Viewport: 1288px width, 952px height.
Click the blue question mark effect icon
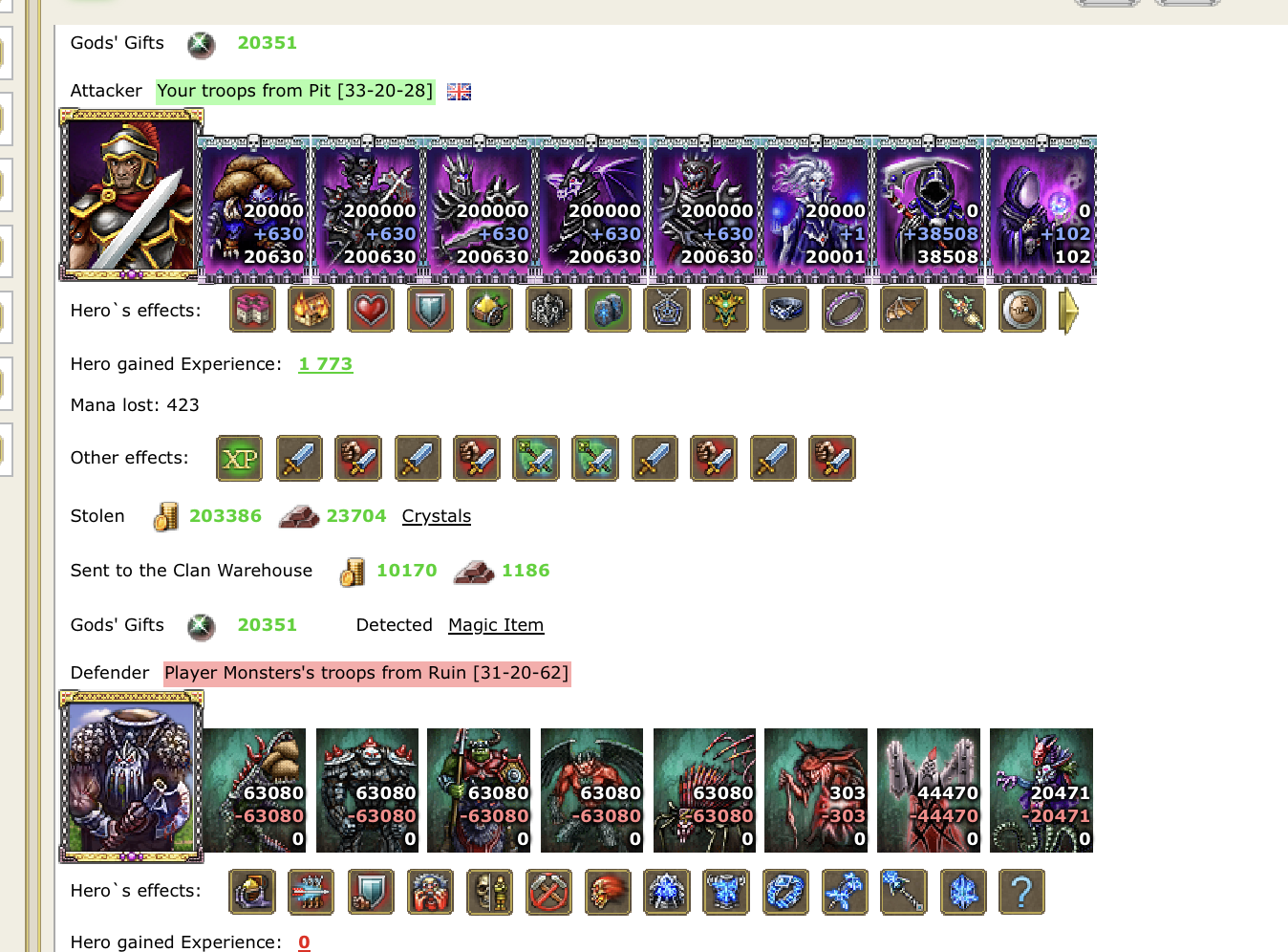pos(1021,892)
